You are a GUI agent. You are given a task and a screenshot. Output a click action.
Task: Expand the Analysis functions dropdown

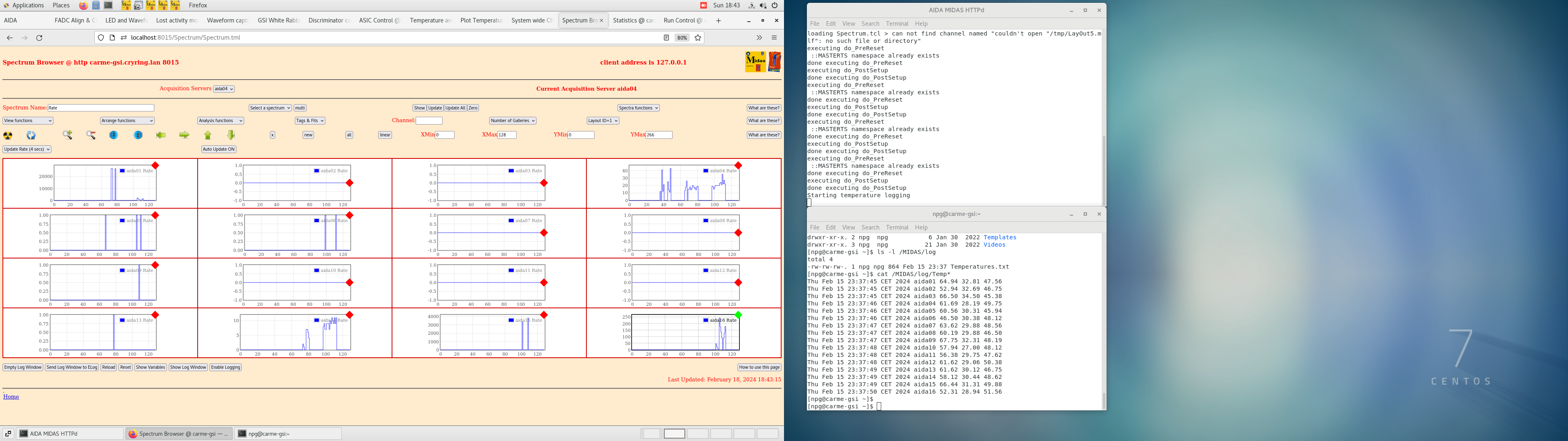(220, 120)
